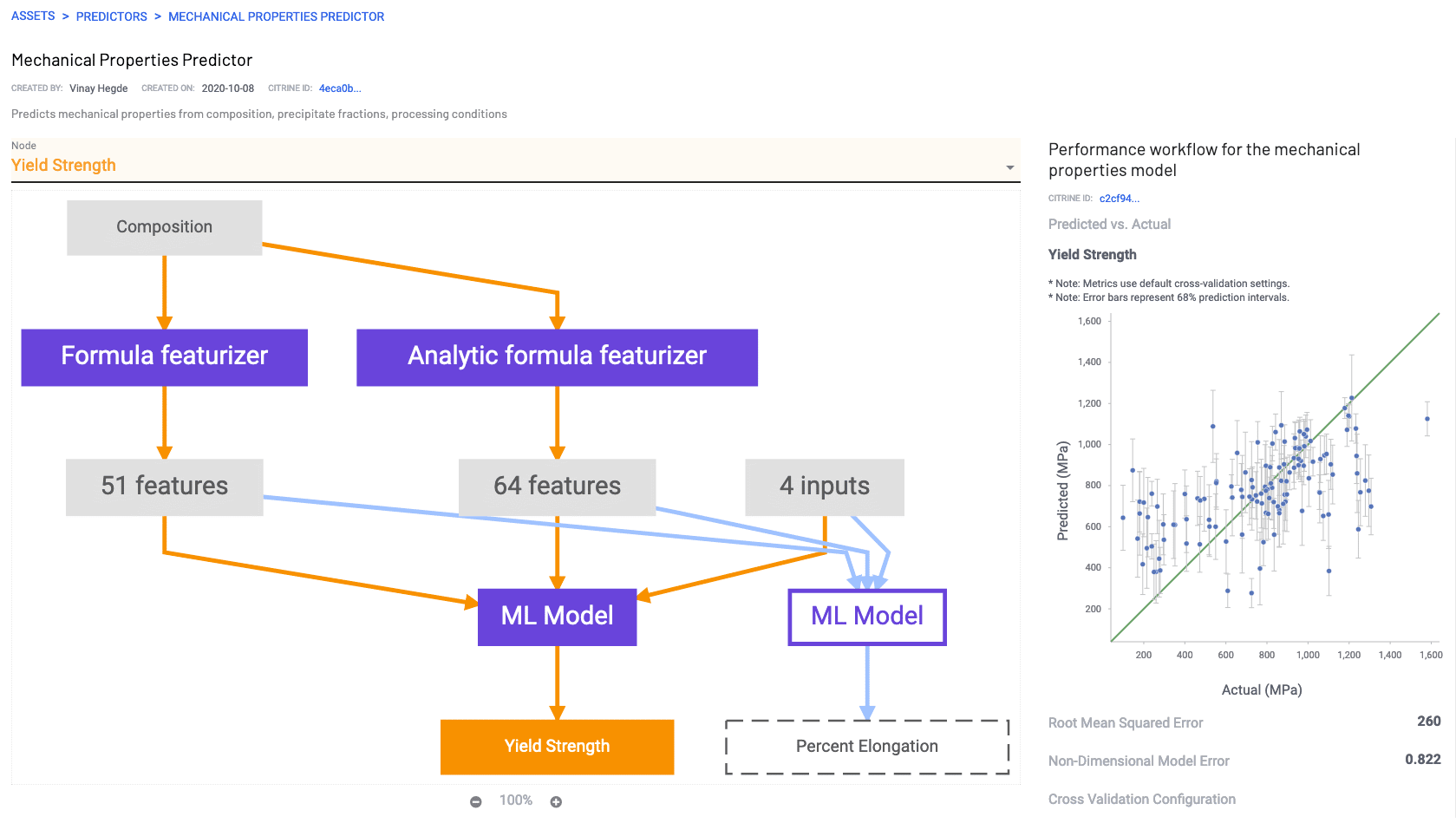Screen dimensions: 1456x823
Task: Zoom in on the workflow diagram
Action: (x=556, y=801)
